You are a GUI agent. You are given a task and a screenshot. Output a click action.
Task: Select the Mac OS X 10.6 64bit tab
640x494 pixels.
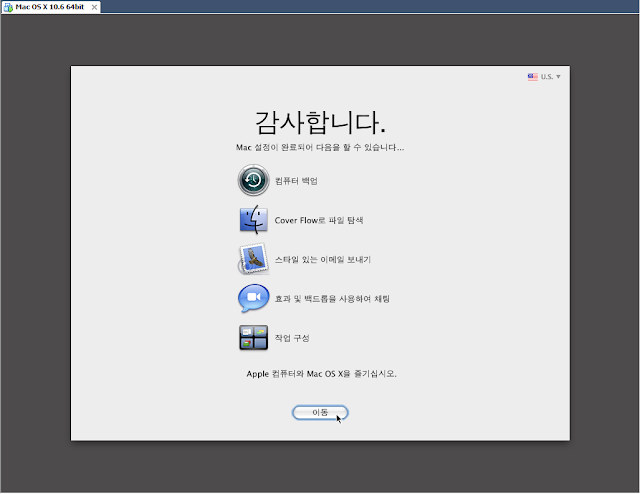point(51,7)
